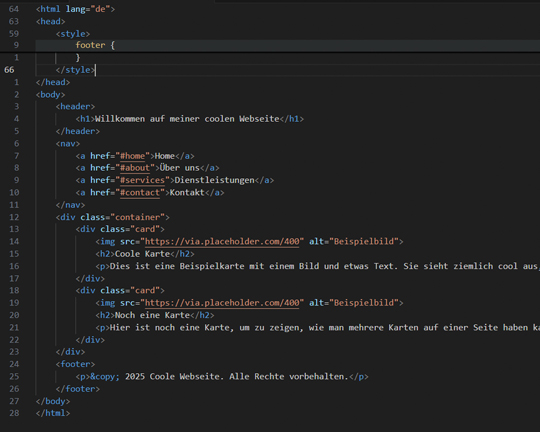Screen dimensions: 540x432
Task: Click the opening footer tag on line 24
Action: (x=75, y=364)
